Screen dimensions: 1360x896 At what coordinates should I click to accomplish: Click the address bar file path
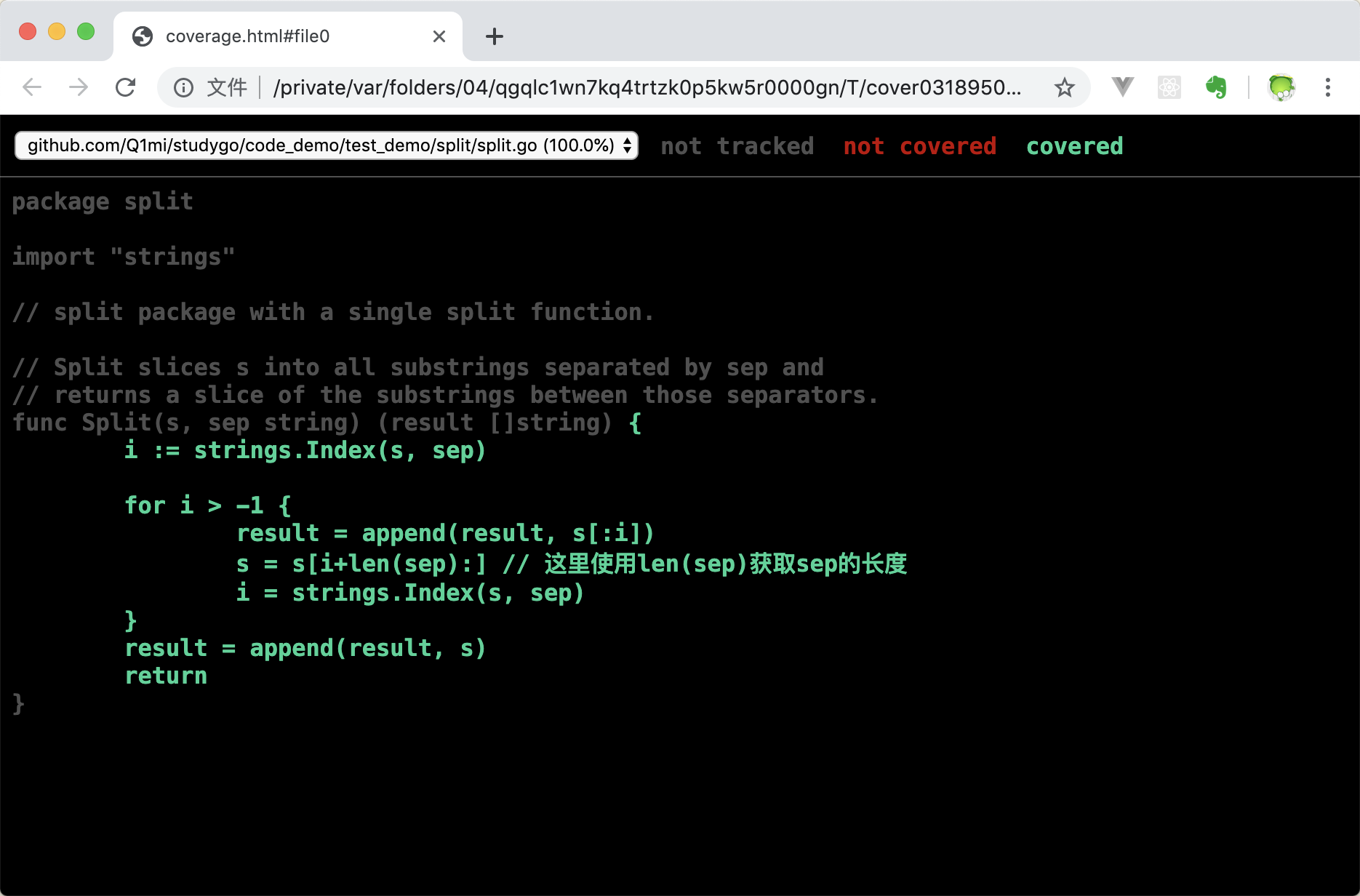pyautogui.click(x=646, y=88)
